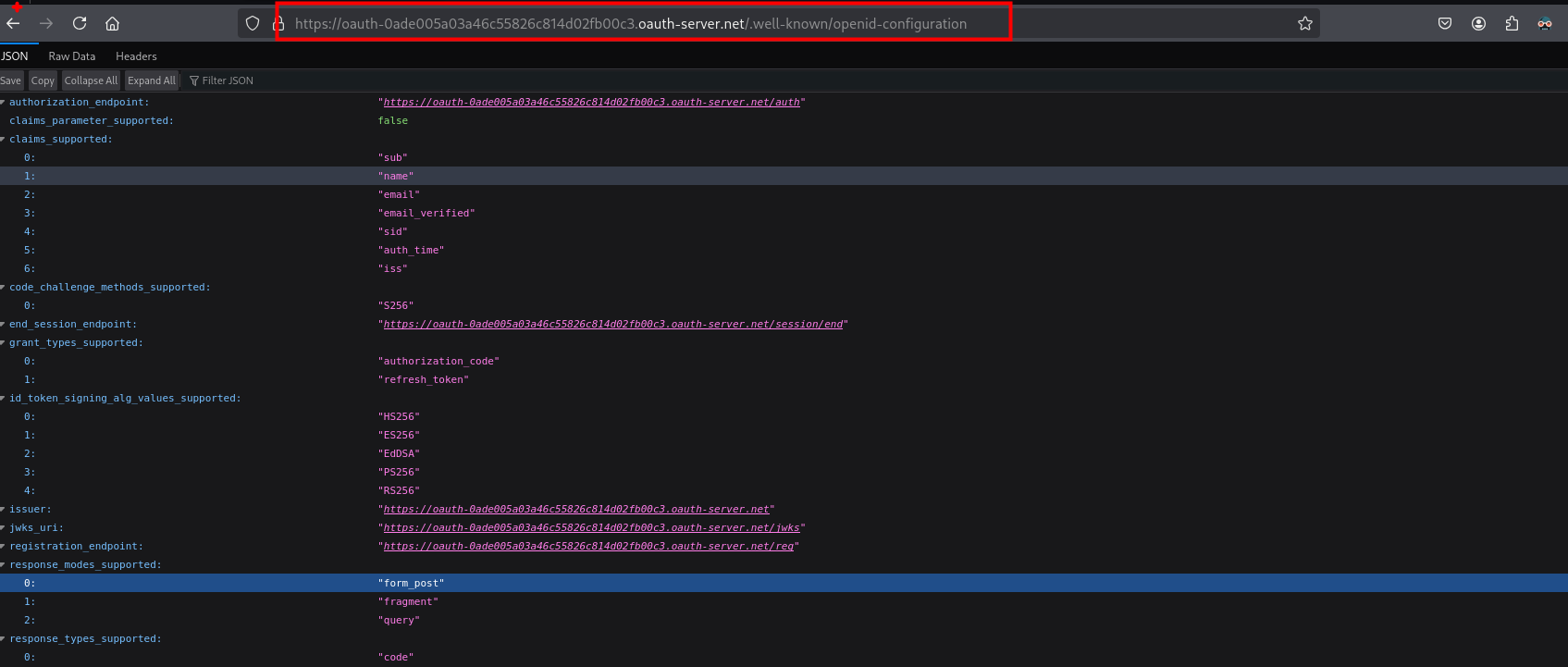Viewport: 1568px width, 667px height.
Task: Go to the browser home page
Action: coord(112,23)
